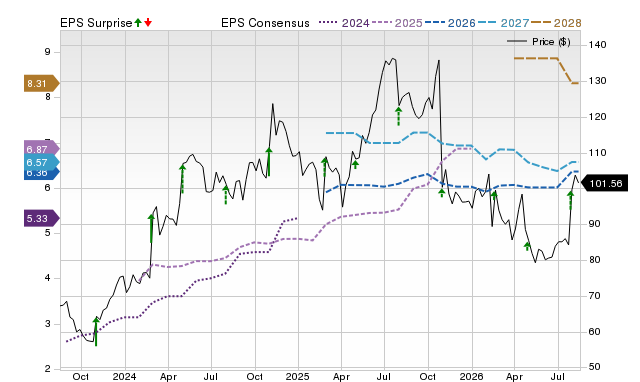Click the 2026 label on the time axis
The width and height of the screenshot is (640, 382).
coord(471,376)
